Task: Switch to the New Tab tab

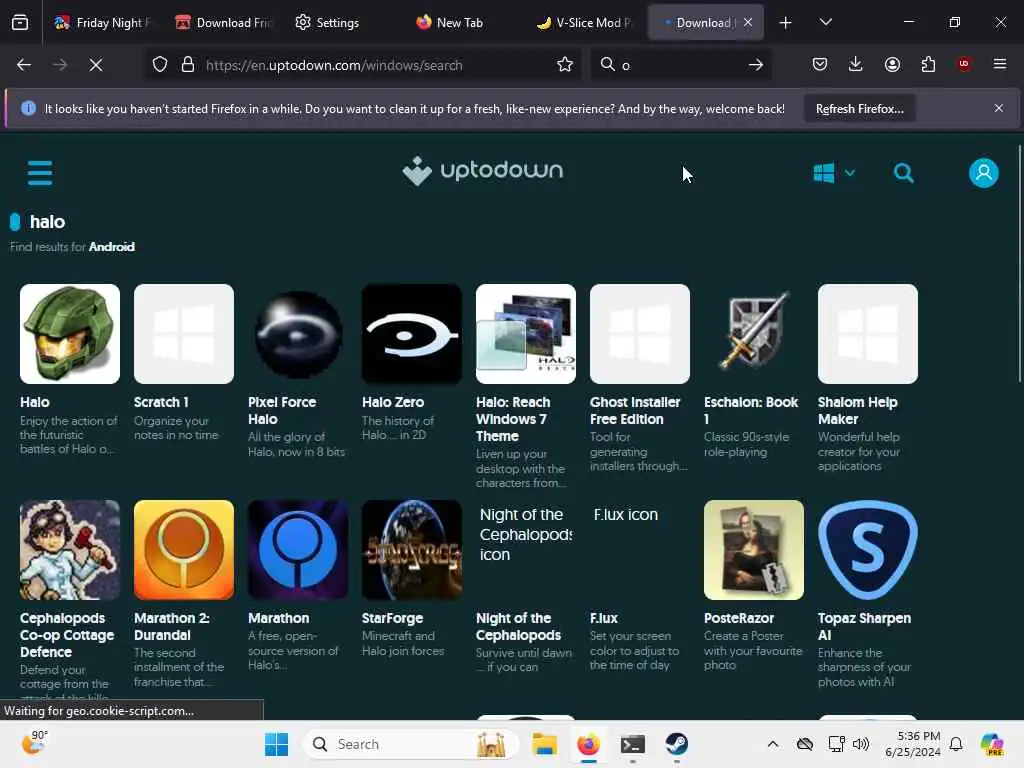Action: (459, 23)
